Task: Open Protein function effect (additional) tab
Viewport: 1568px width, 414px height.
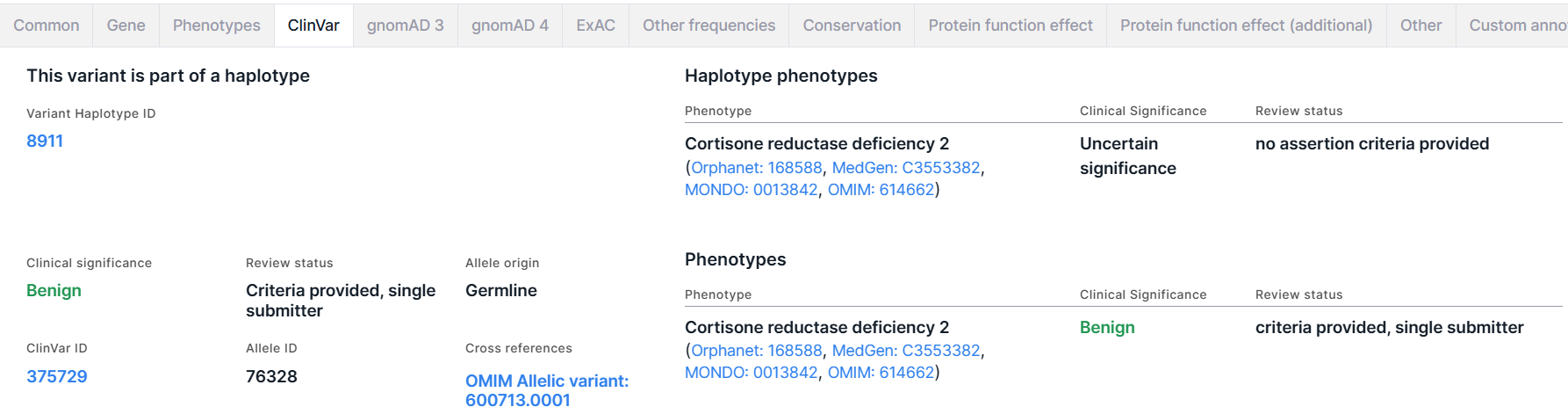Action: (x=1247, y=25)
